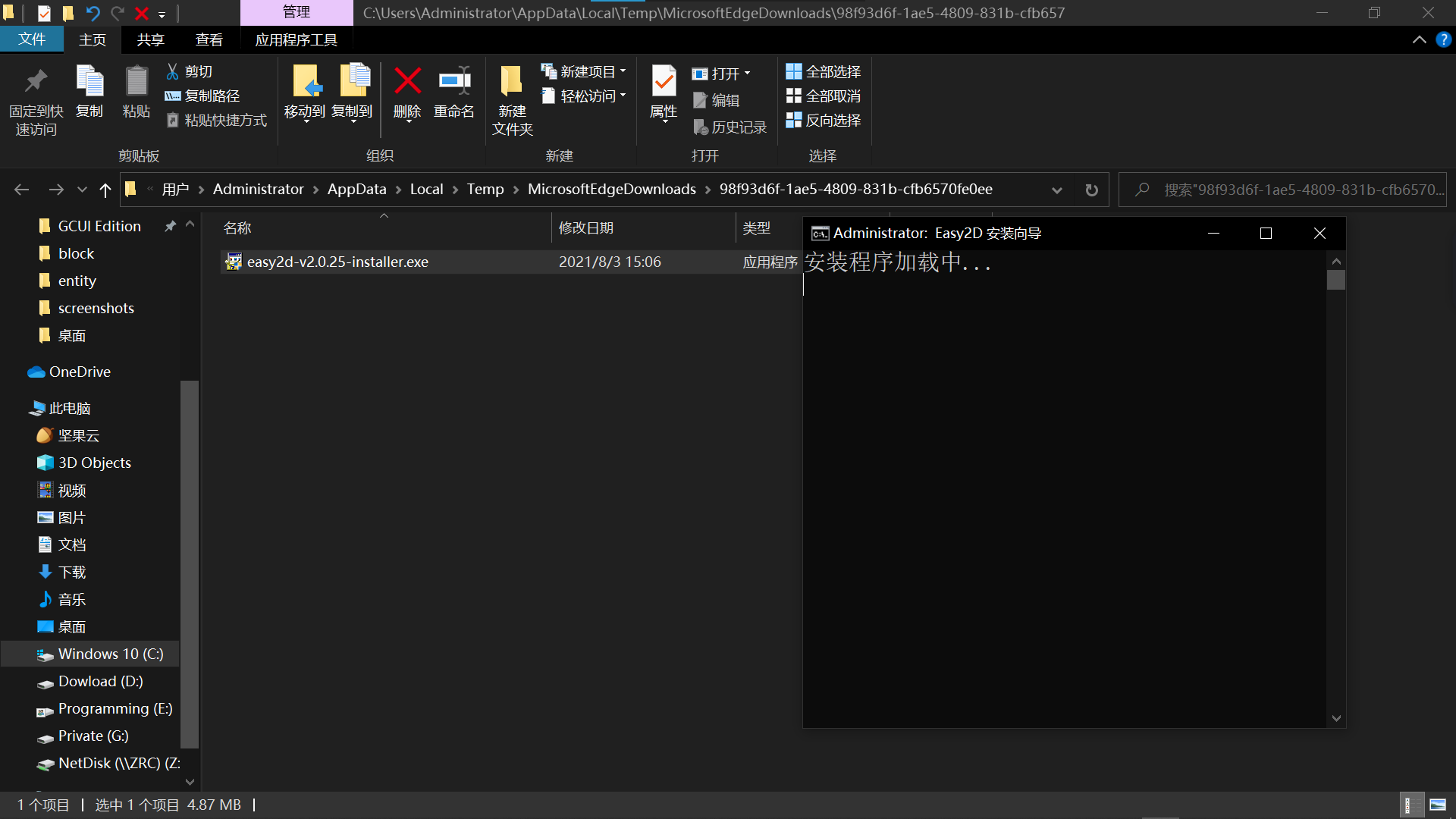Select Programming (E:) drive

tap(115, 708)
